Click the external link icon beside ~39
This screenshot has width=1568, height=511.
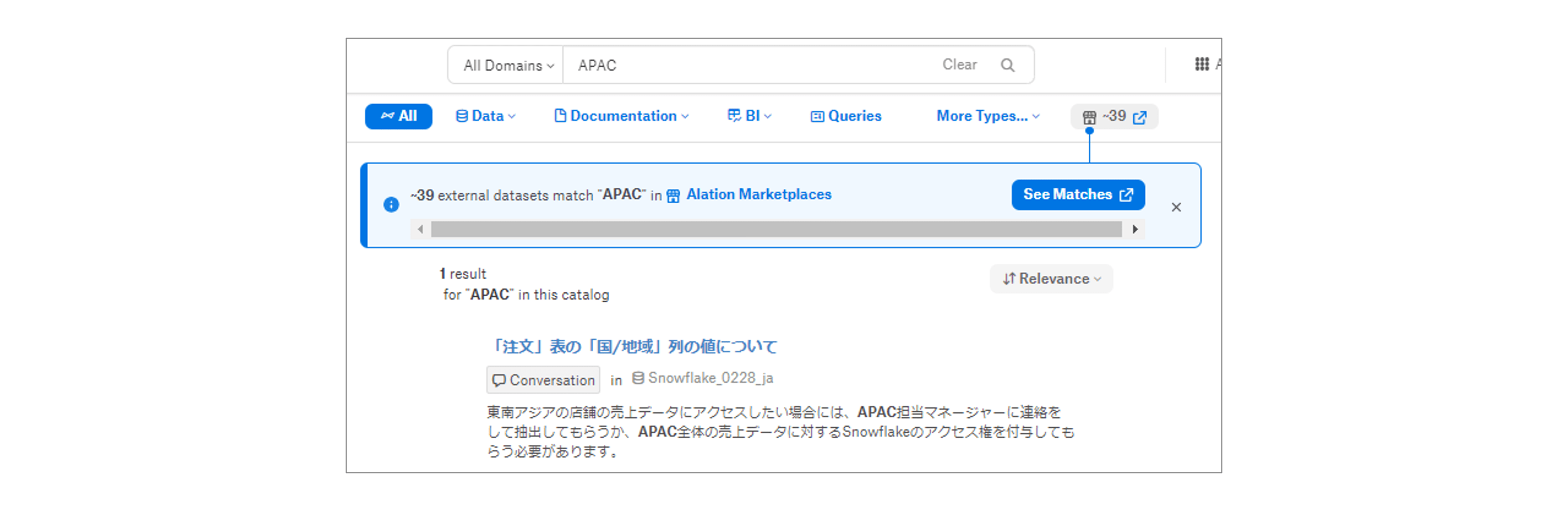tap(1140, 118)
